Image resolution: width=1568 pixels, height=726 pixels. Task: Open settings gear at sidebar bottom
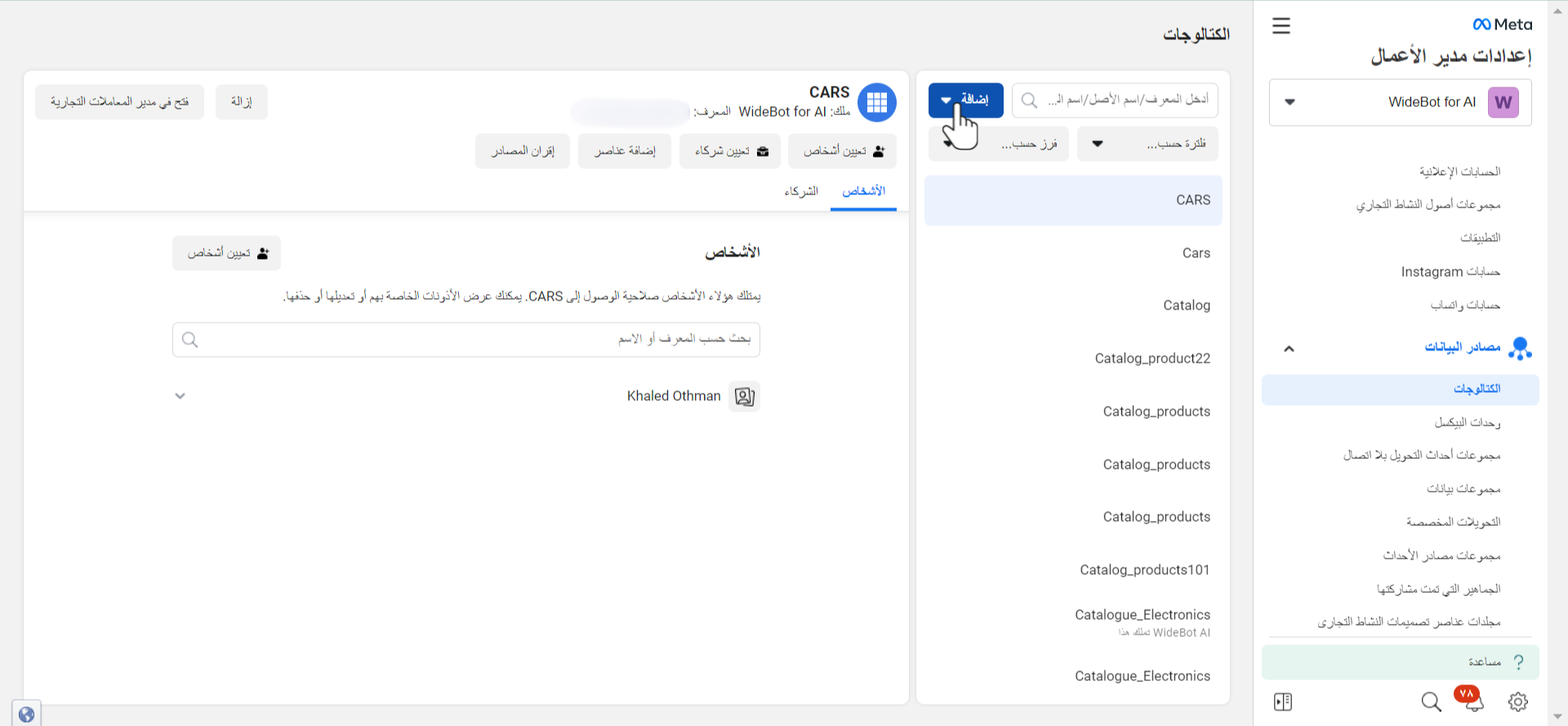1518,702
